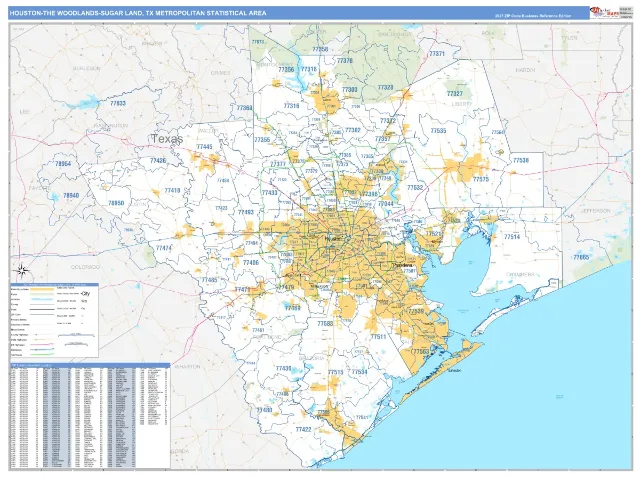This screenshot has height=480, width=640.
Task: Click the ZIP code index table
Action: [x=90, y=417]
